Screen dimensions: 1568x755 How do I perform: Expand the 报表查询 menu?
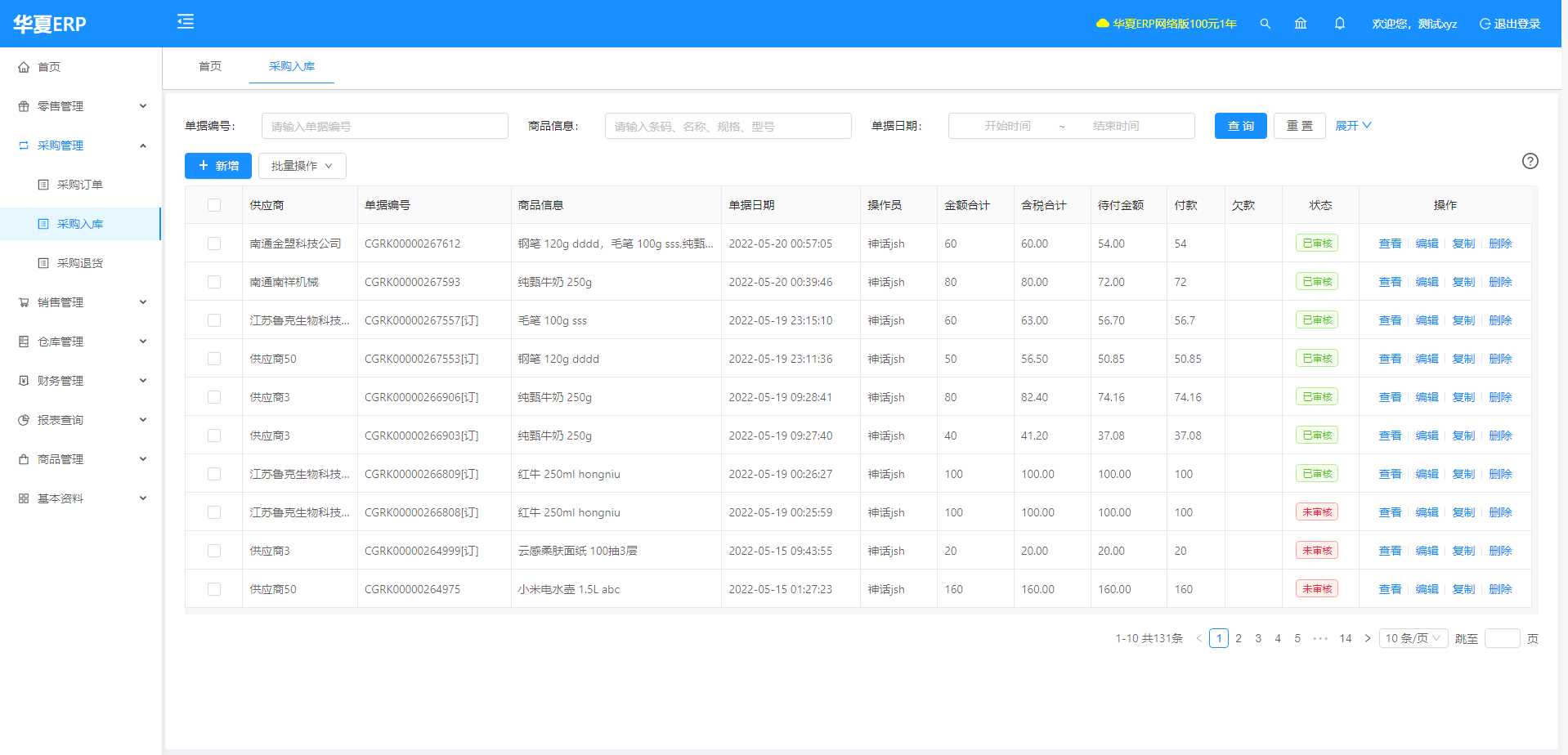click(80, 420)
